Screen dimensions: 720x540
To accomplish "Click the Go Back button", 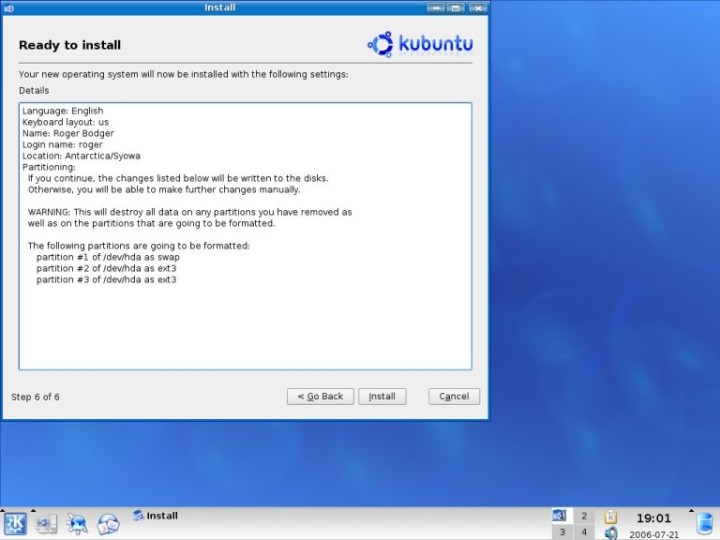I will pos(320,396).
